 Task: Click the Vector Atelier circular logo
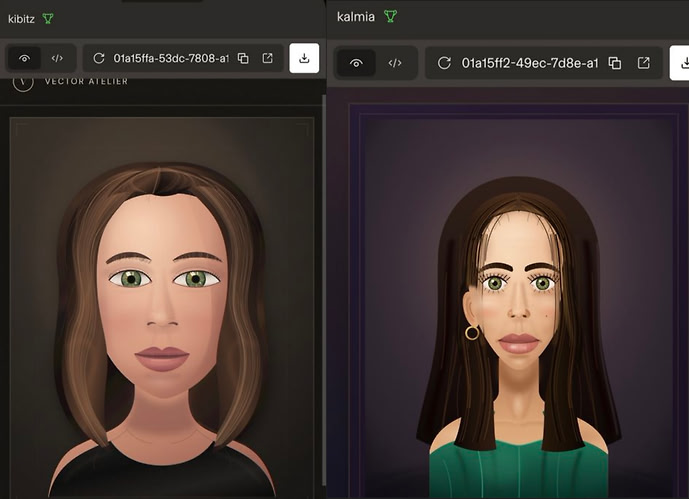23,83
